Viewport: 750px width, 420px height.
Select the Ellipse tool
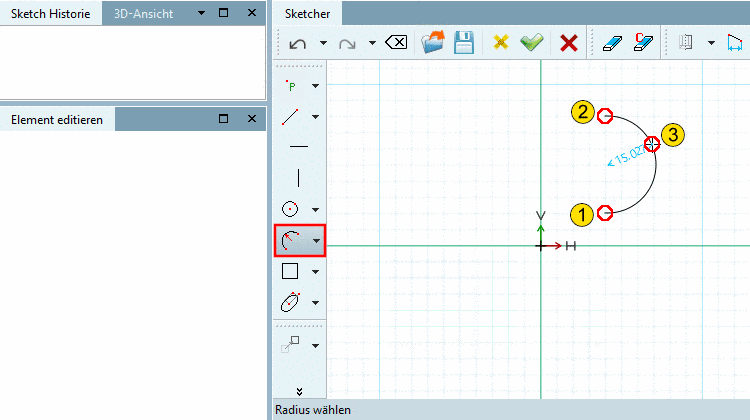[x=290, y=302]
